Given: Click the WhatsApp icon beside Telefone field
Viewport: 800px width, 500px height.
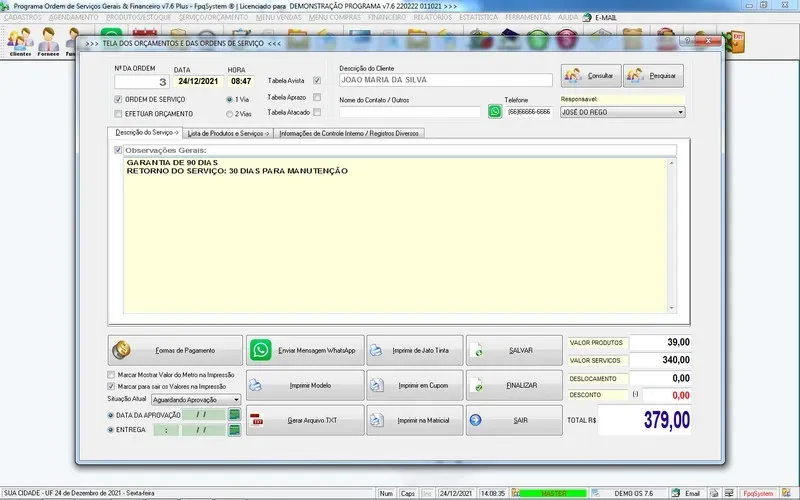Looking at the screenshot, I should coord(495,112).
